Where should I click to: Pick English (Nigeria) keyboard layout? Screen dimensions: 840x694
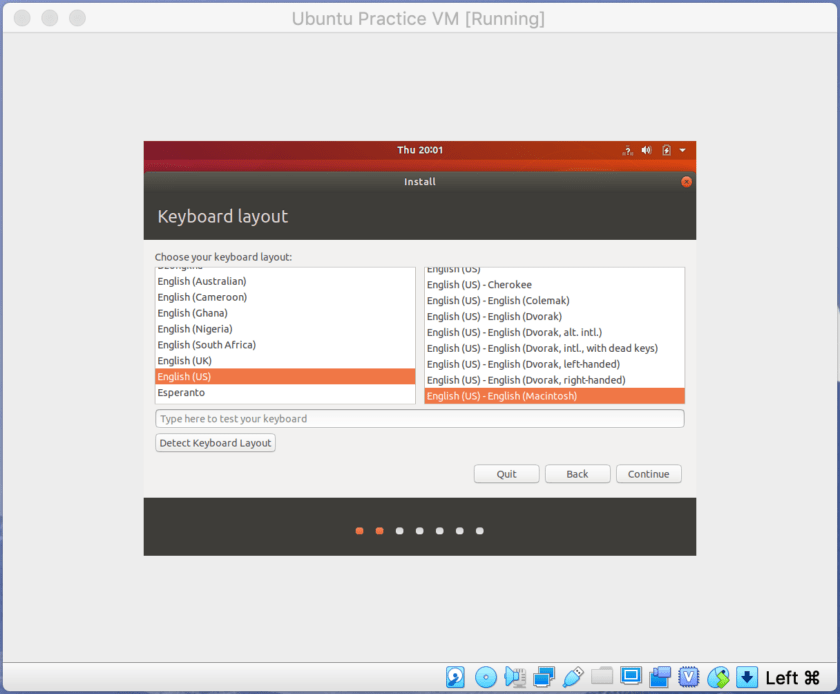285,329
